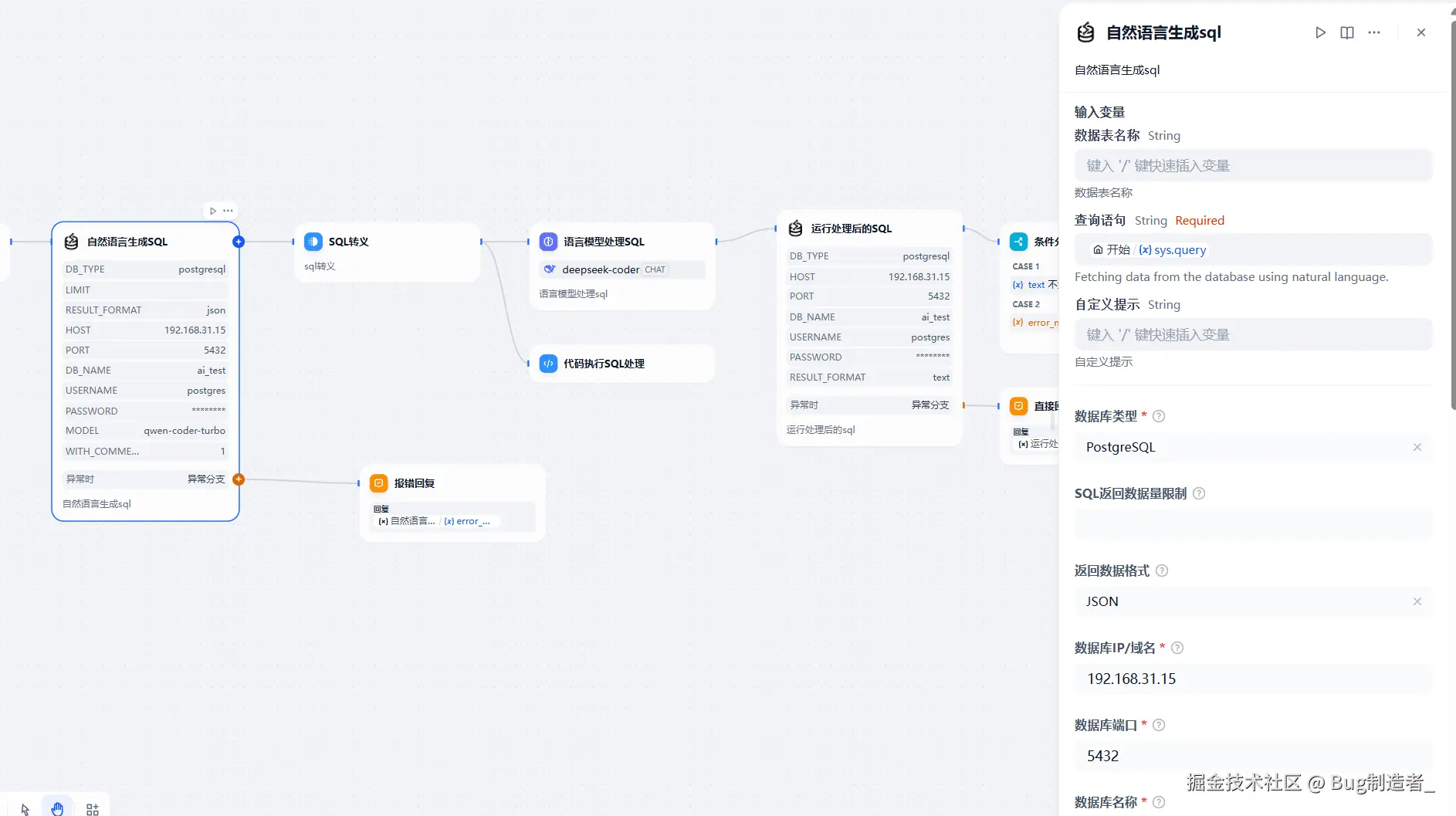Image resolution: width=1456 pixels, height=816 pixels.
Task: Clear the PostgreSQL selection with the × button
Action: 1417,446
